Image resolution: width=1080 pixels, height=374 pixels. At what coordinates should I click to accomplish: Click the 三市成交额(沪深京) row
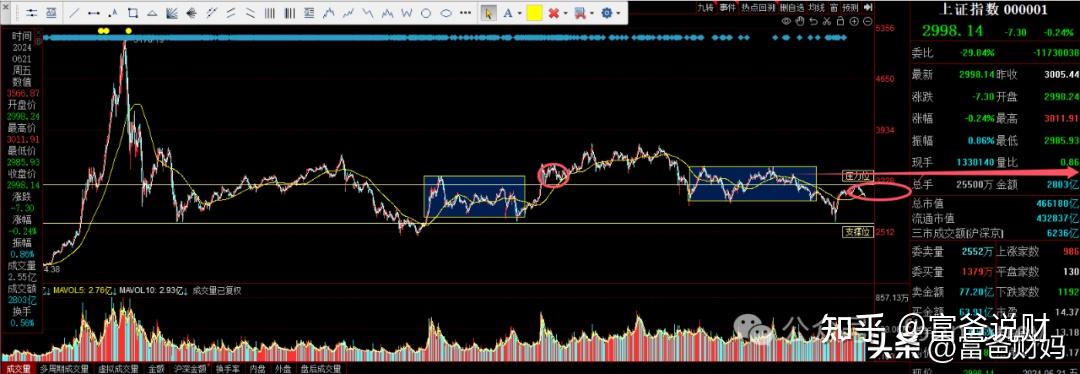pos(995,234)
